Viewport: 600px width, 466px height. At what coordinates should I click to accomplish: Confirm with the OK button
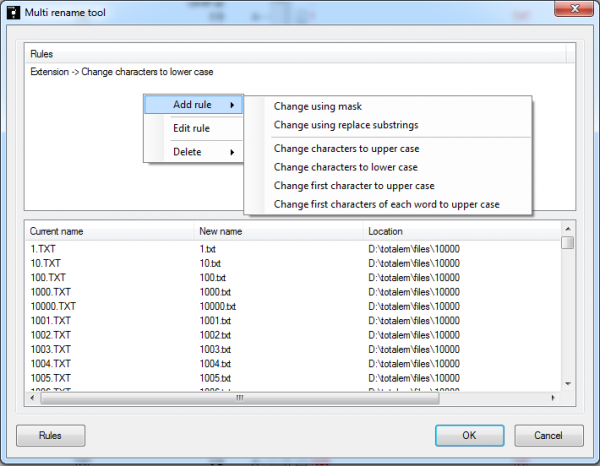click(469, 436)
